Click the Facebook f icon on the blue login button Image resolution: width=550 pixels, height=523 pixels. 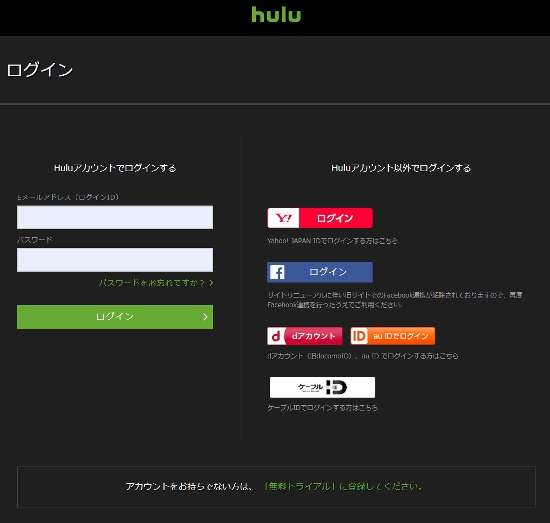point(277,272)
